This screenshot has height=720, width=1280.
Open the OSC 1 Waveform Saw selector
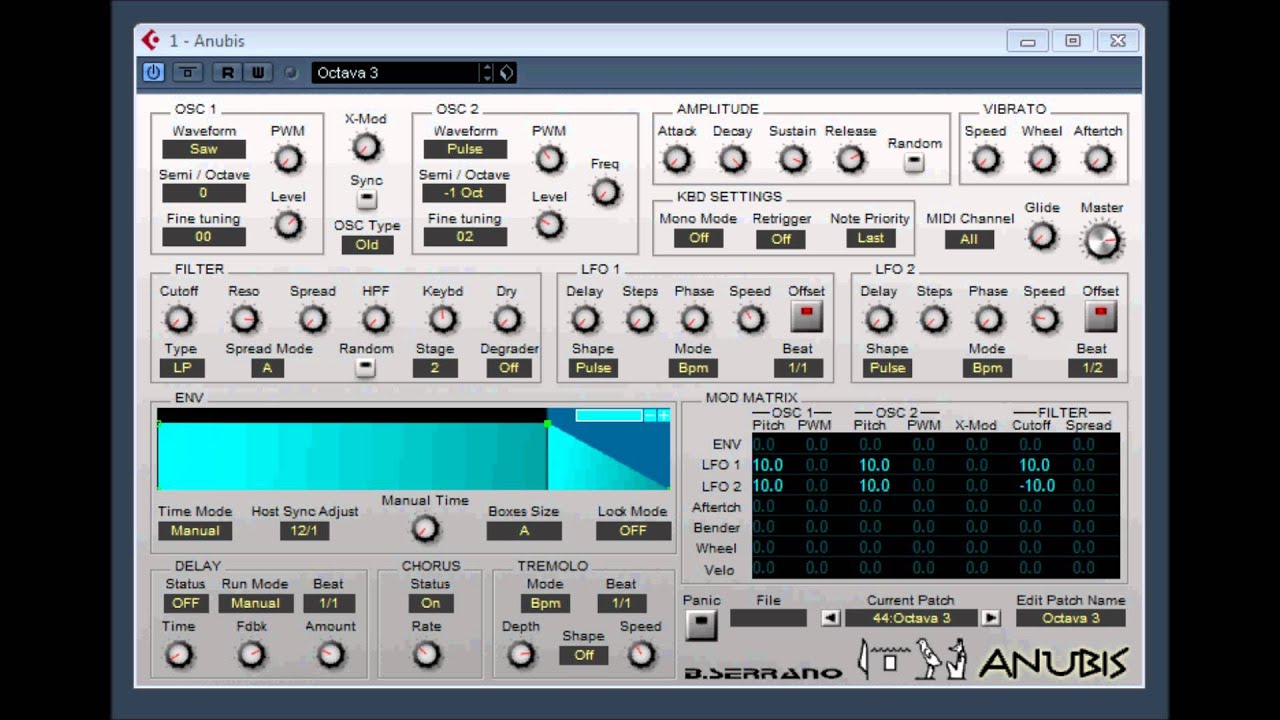[x=203, y=149]
